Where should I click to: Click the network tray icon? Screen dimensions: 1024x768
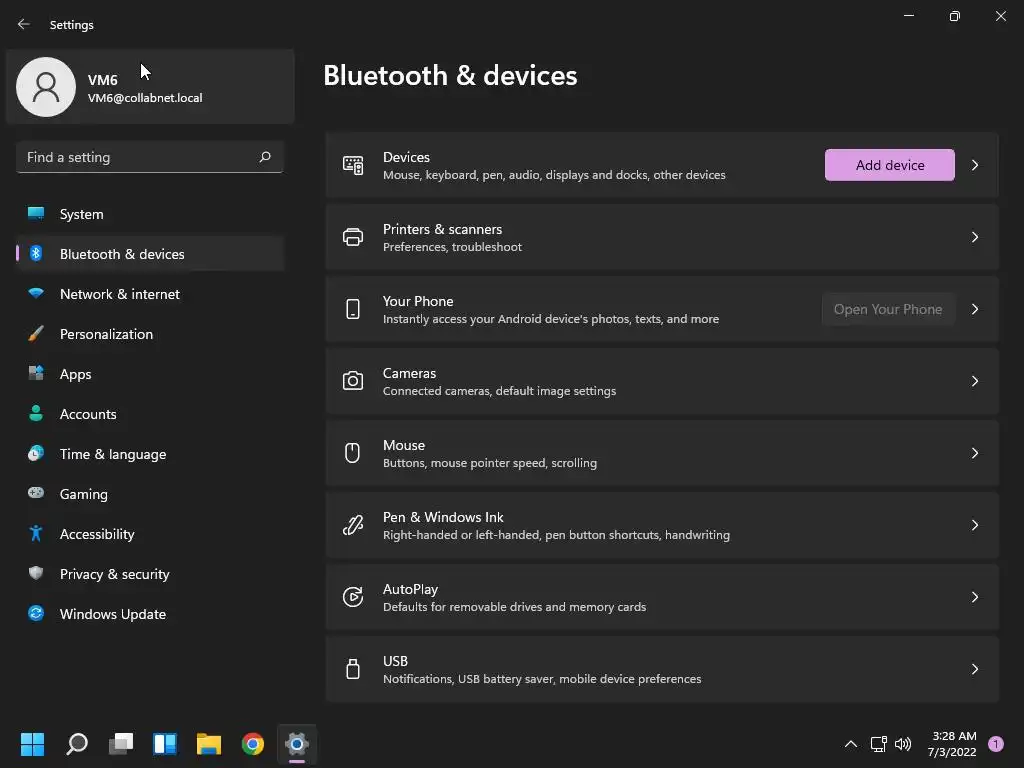pos(878,744)
